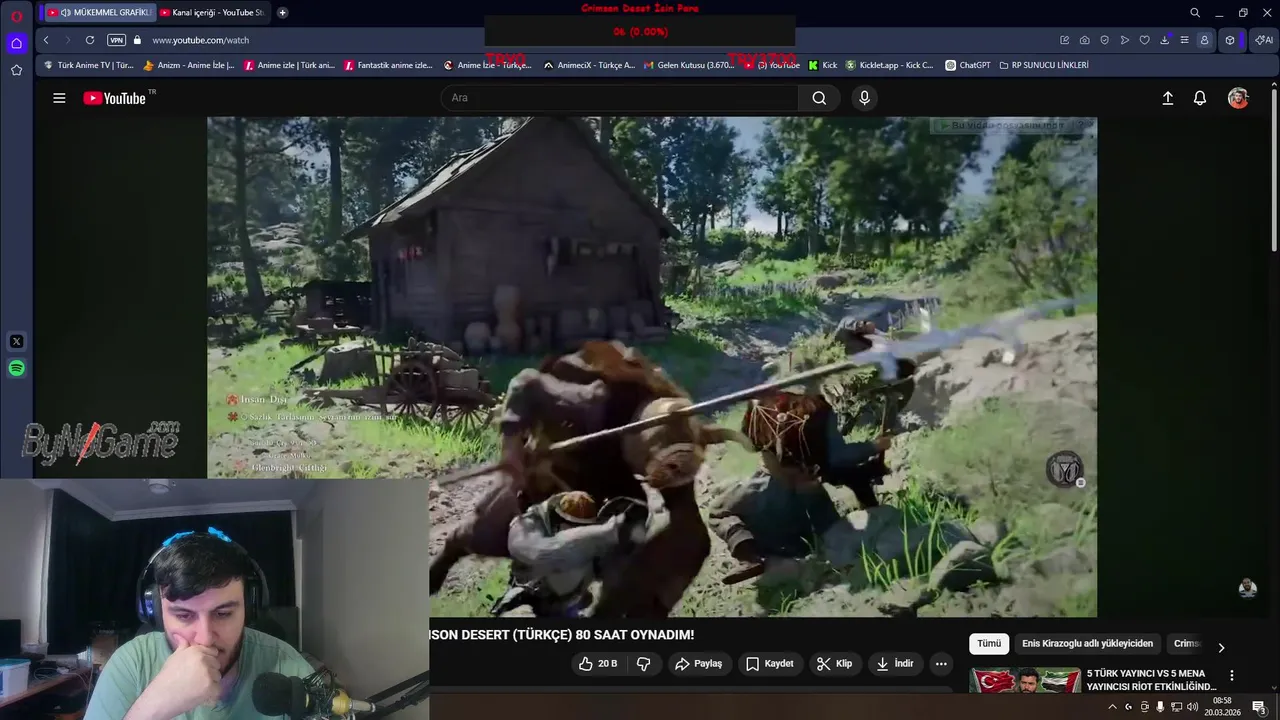Dislike the video
1280x720 pixels.
tap(644, 663)
